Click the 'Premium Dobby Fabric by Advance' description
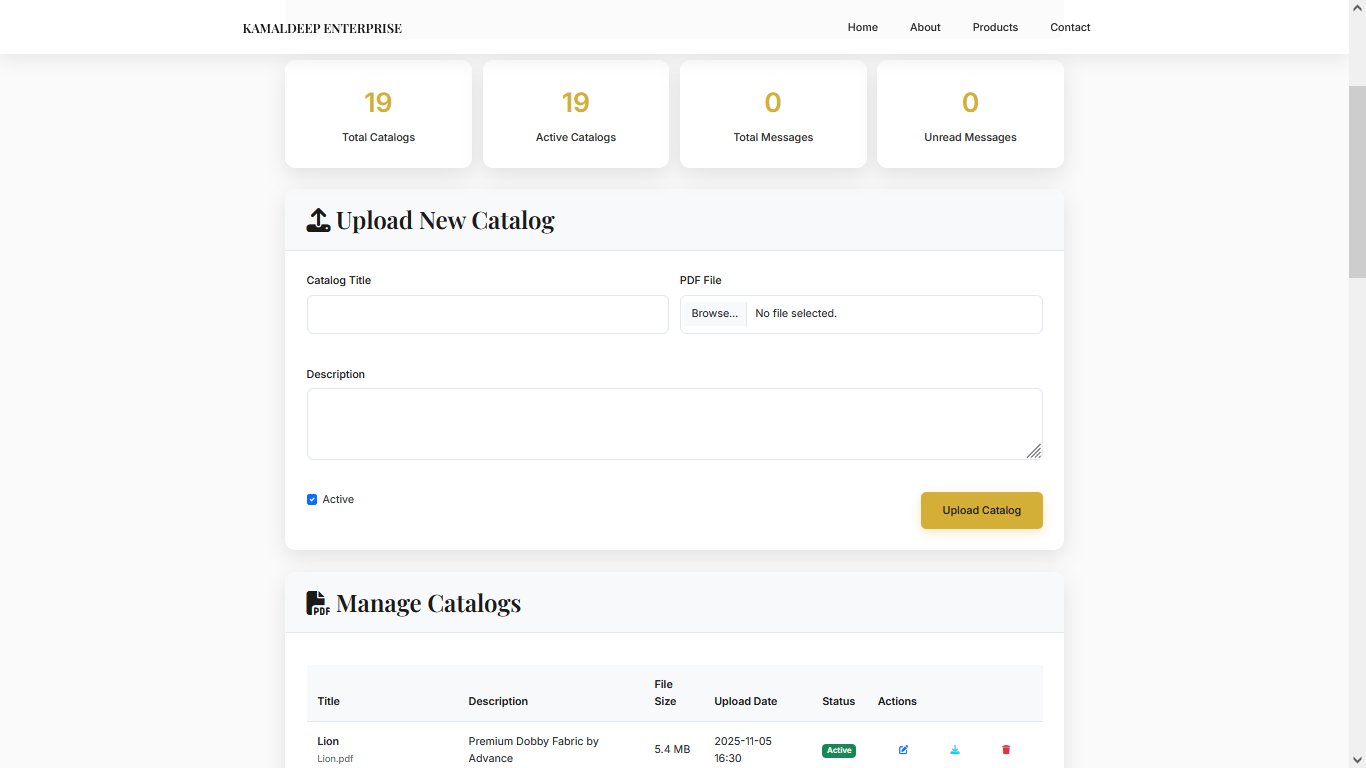Image resolution: width=1366 pixels, height=768 pixels. coord(534,750)
